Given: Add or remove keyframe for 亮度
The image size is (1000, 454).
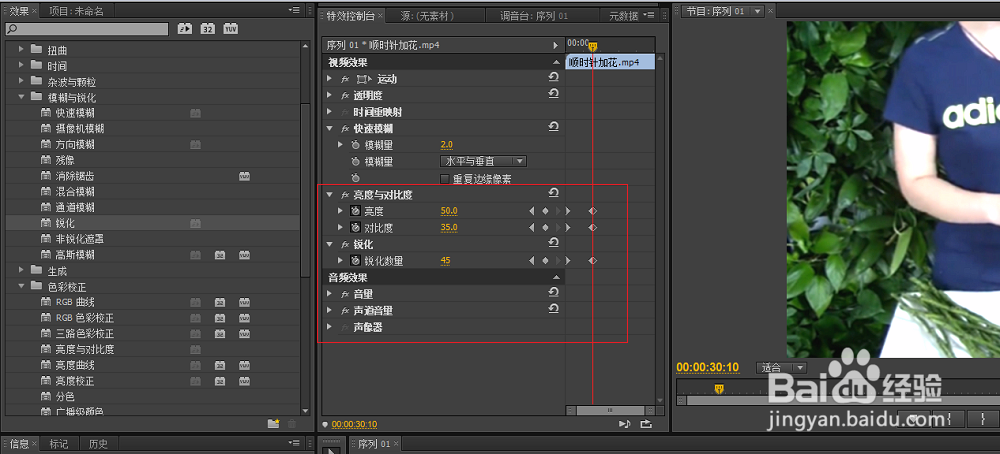Looking at the screenshot, I should click(x=545, y=211).
